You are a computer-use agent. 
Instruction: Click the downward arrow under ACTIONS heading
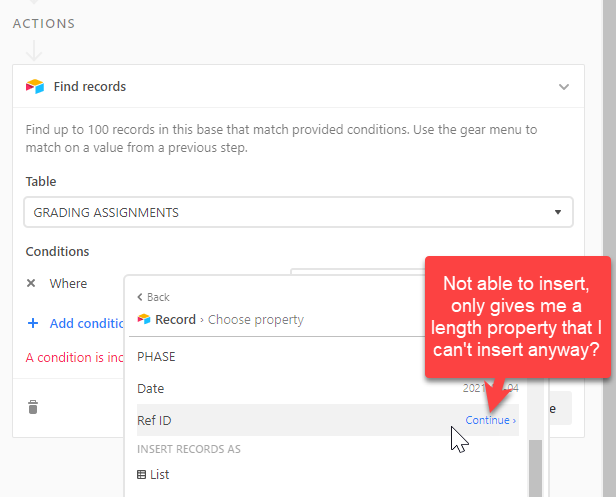[34, 51]
